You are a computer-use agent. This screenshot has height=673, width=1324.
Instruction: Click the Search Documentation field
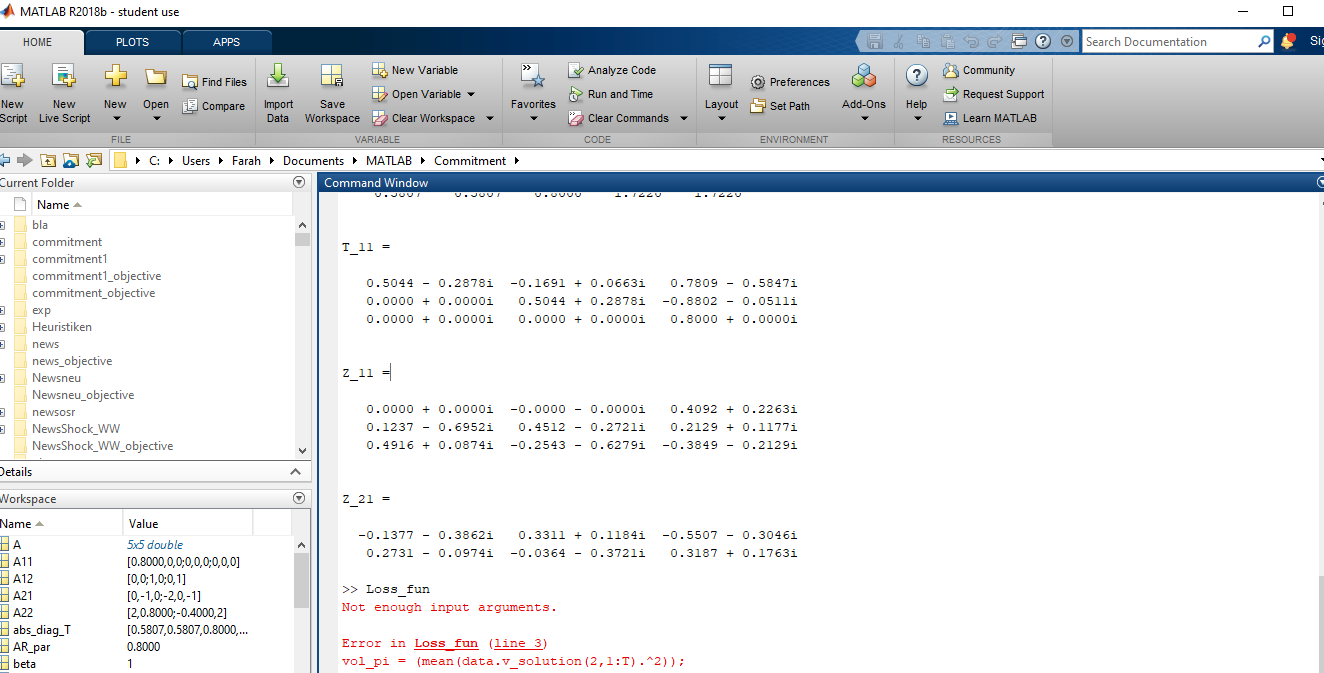point(1170,42)
